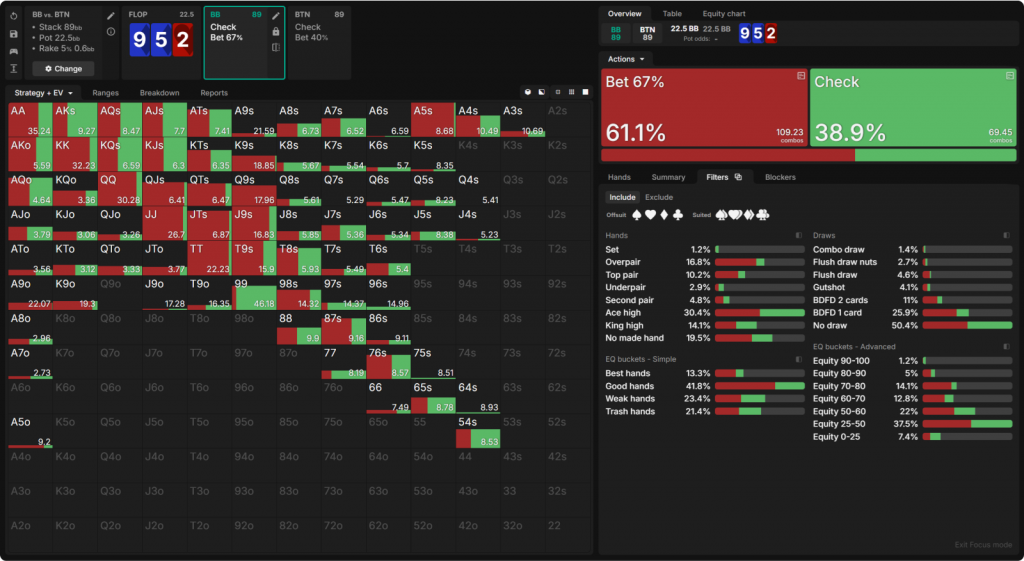Click the save disk icon
The height and width of the screenshot is (561, 1024).
coord(14,33)
